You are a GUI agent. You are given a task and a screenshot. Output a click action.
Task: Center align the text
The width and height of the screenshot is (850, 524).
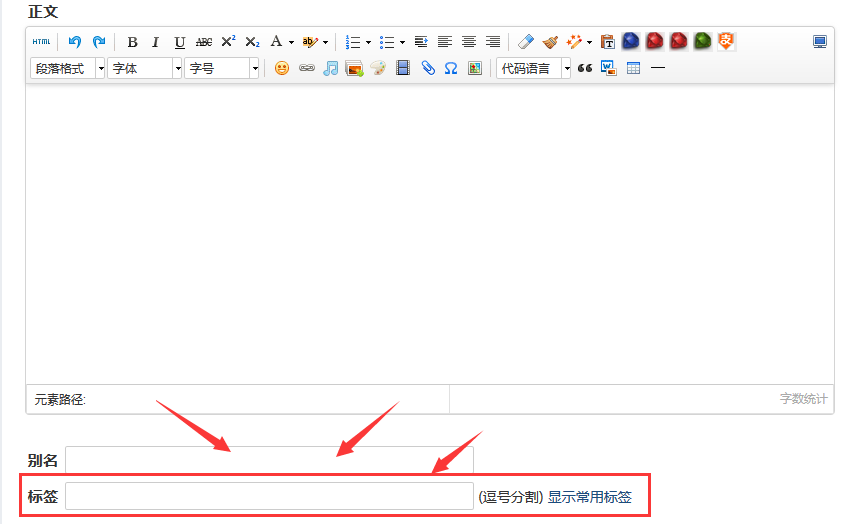tap(469, 42)
